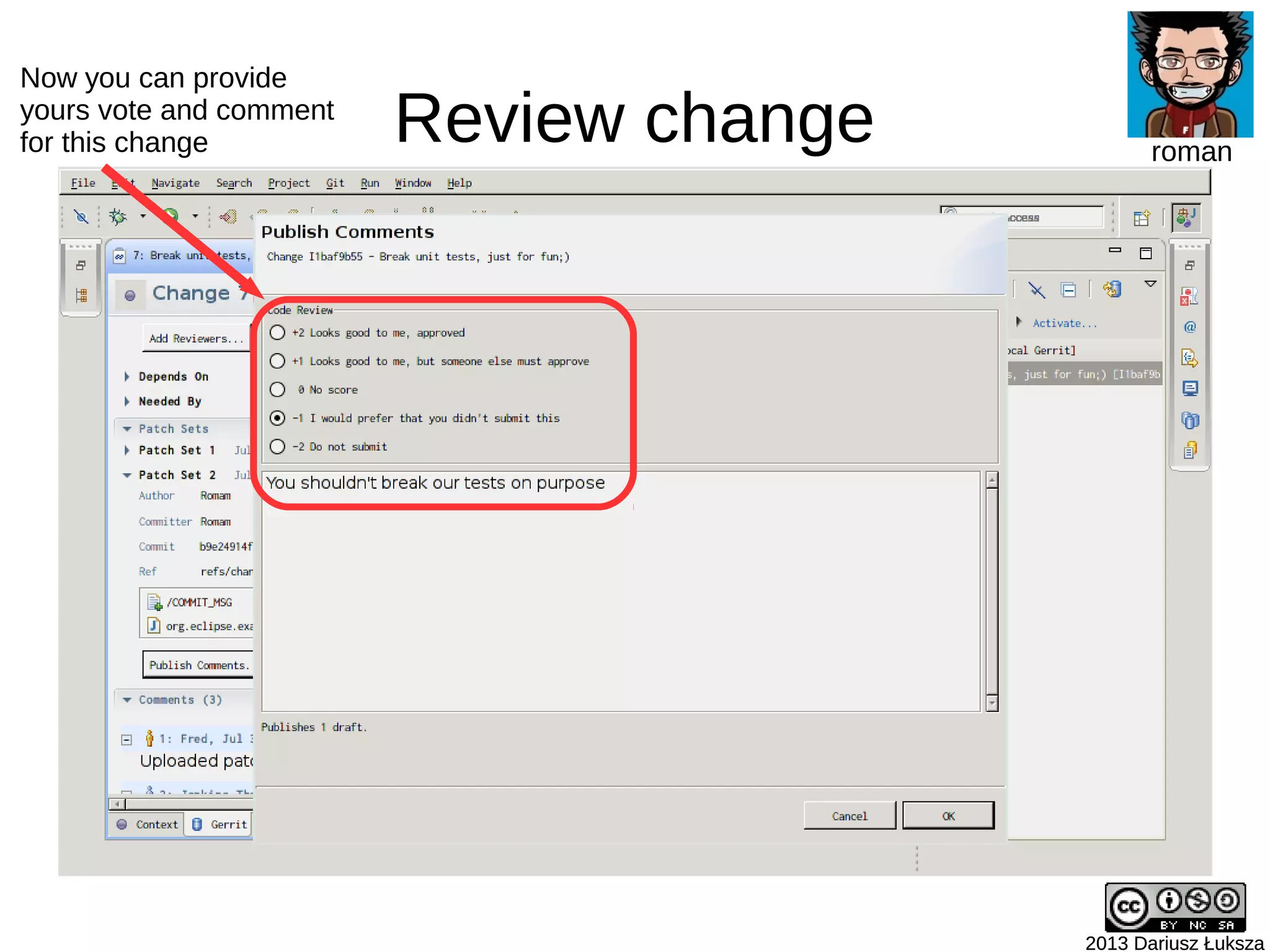Image resolution: width=1270 pixels, height=952 pixels.
Task: Click the OK button
Action: click(948, 816)
